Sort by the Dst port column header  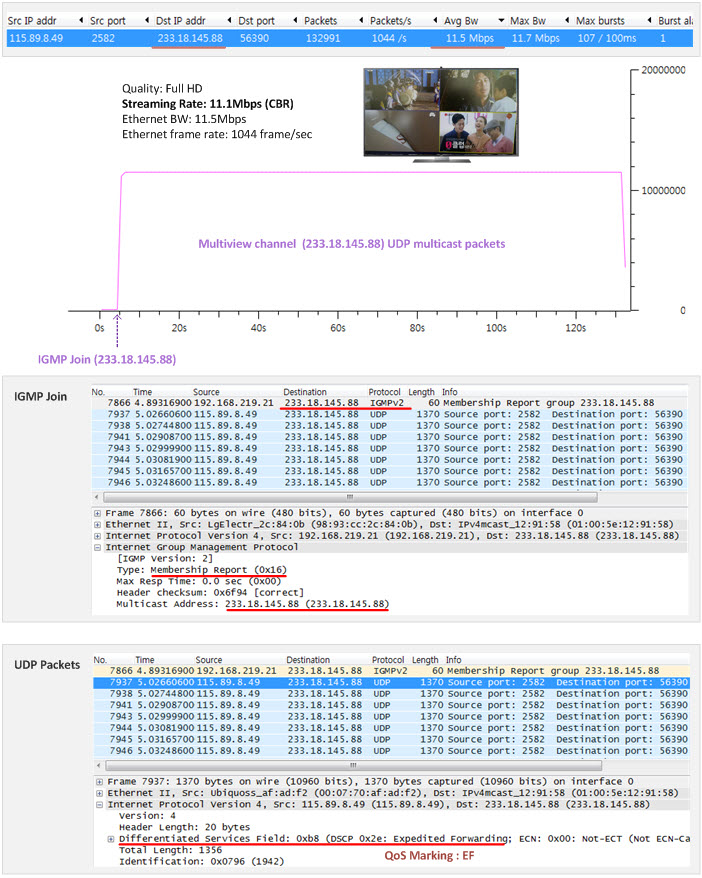coord(256,21)
